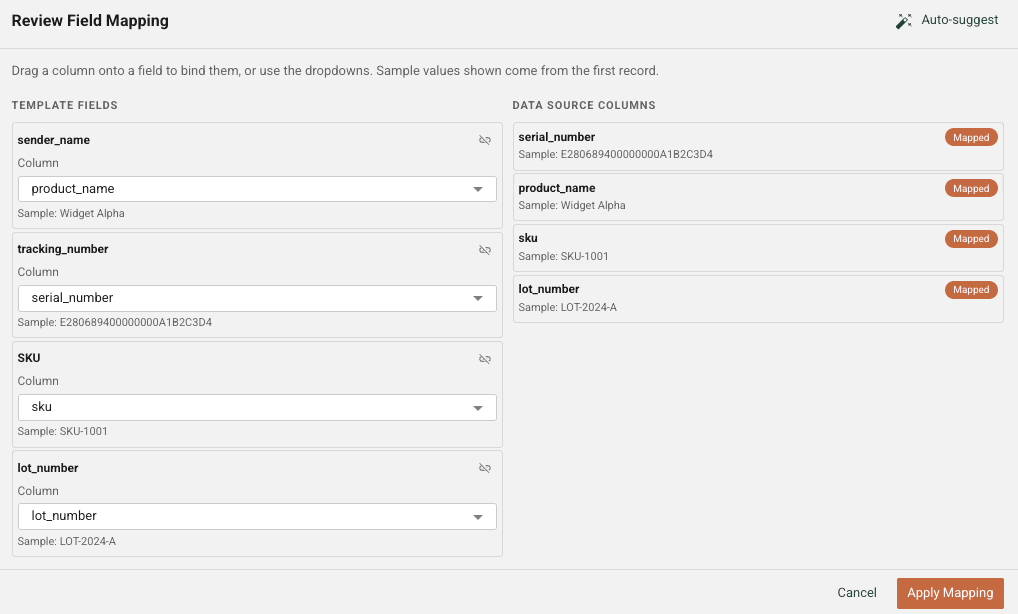Click the Review Field Mapping title

(x=90, y=21)
